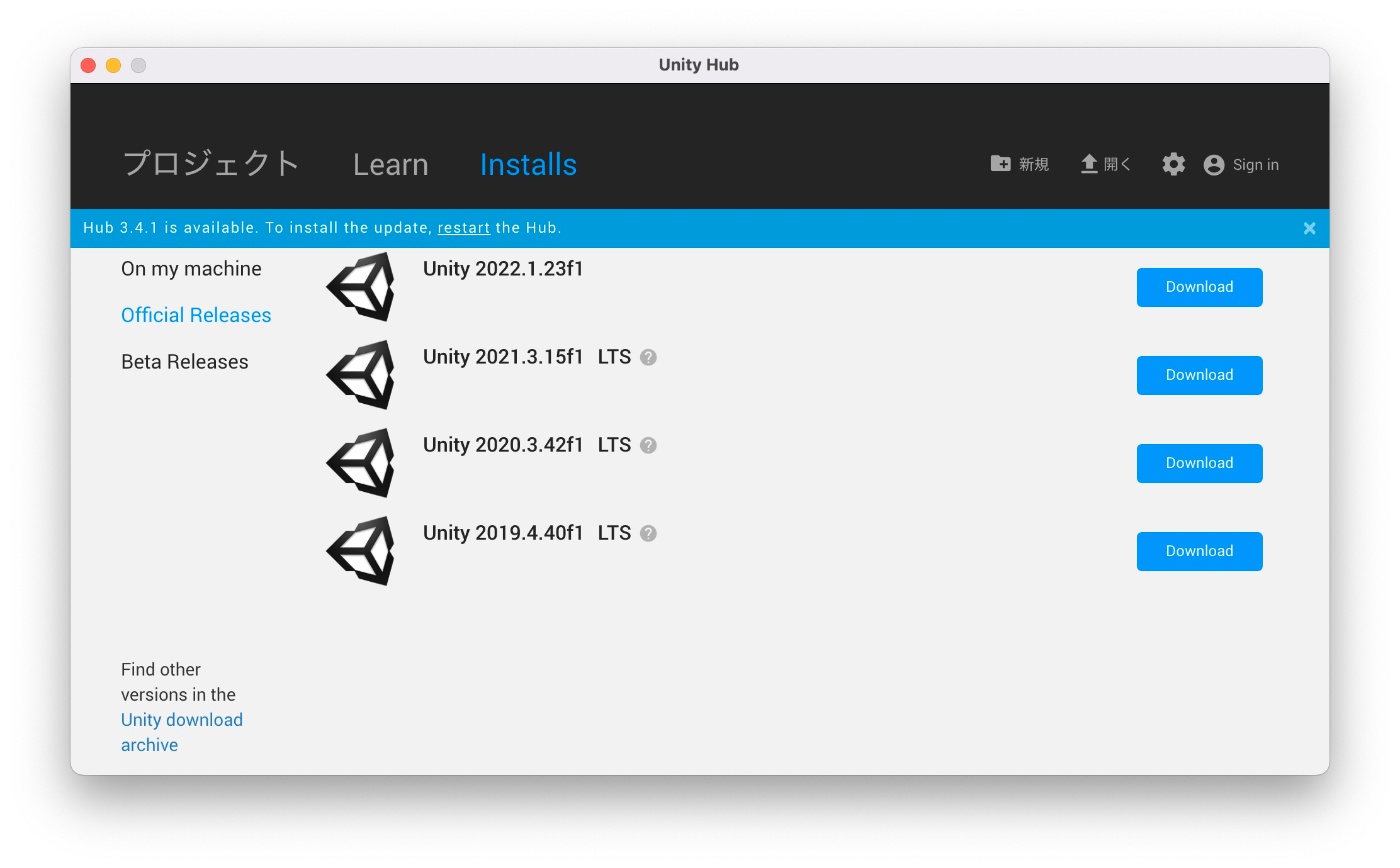Screen dimensions: 1400x868
Task: Click the Unity logo for version 2019.4.40f1
Action: pyautogui.click(x=361, y=551)
